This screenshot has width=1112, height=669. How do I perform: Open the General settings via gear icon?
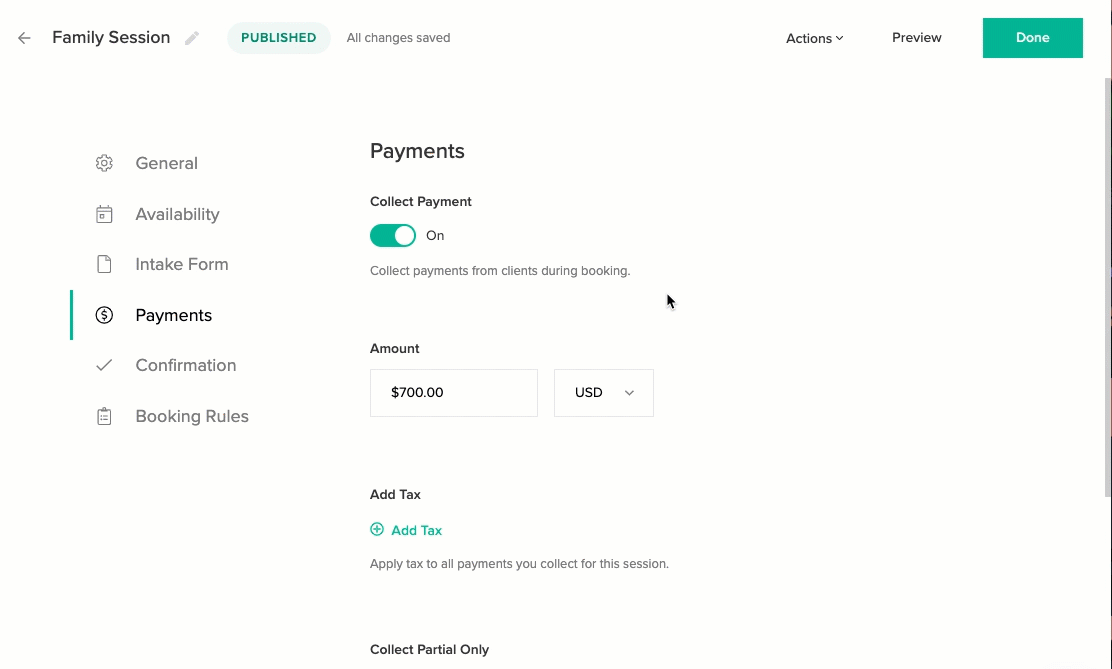(104, 163)
